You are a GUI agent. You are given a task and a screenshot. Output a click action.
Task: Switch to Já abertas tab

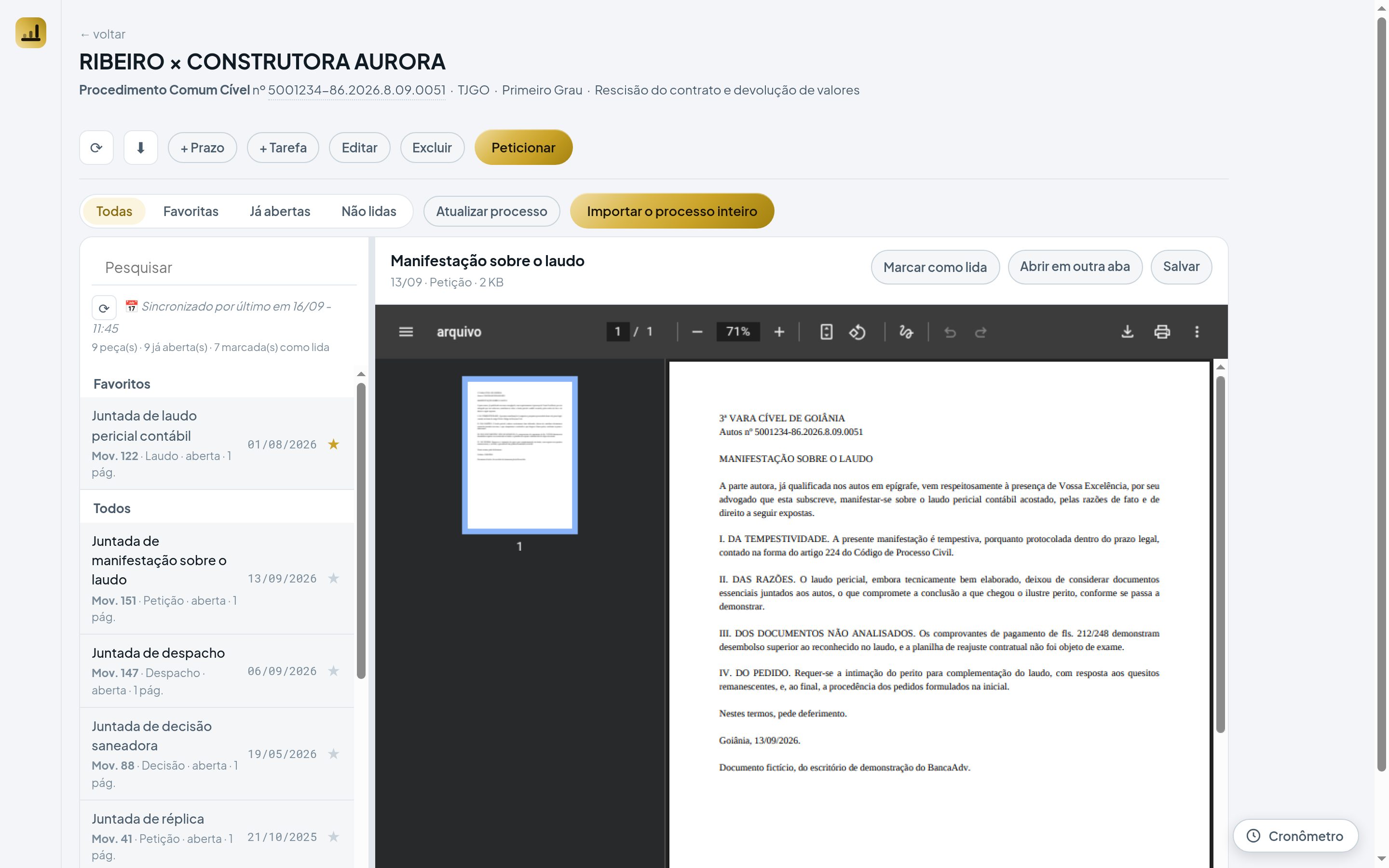point(280,211)
